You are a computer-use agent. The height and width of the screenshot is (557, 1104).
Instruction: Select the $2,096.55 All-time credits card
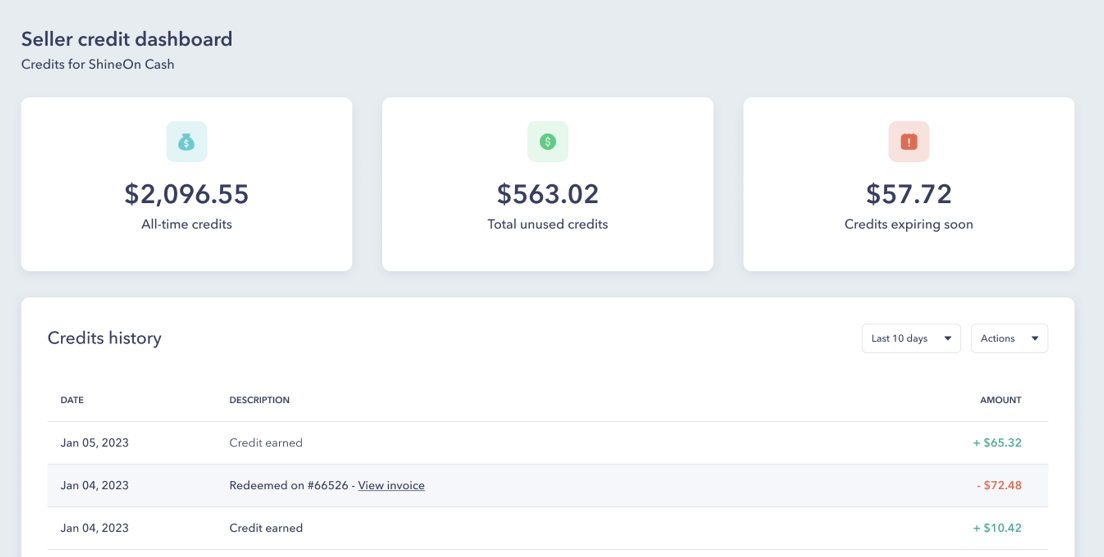tap(187, 184)
